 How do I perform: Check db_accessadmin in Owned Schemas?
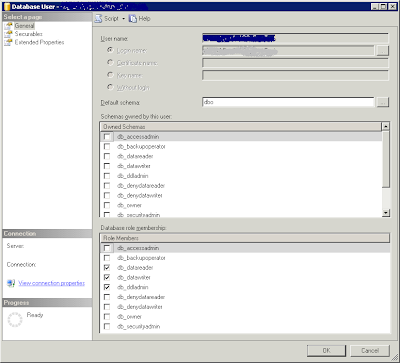point(107,137)
